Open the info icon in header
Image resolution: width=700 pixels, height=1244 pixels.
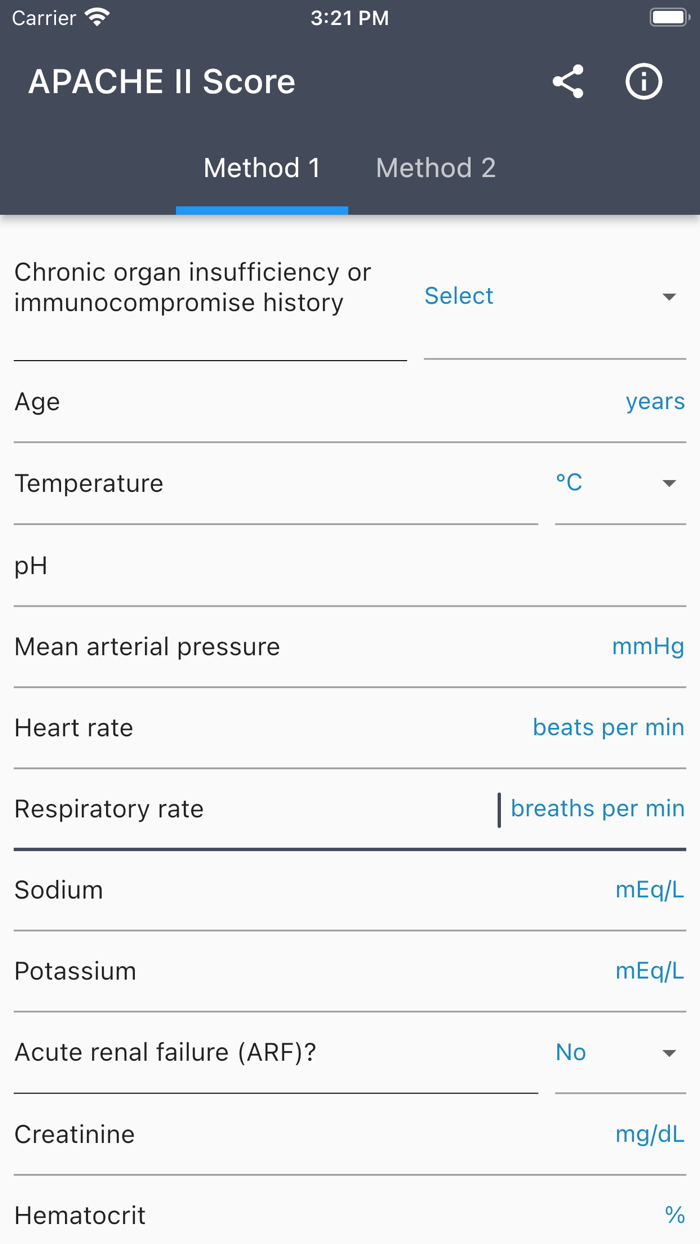643,82
